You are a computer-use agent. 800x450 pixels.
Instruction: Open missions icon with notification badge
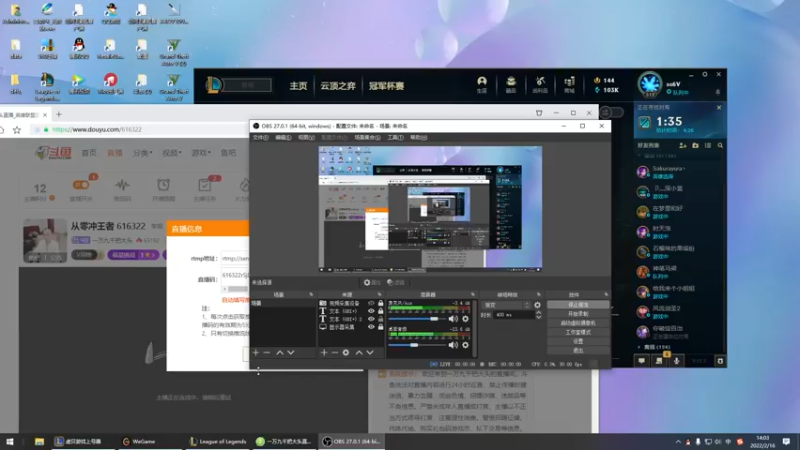coord(659,360)
